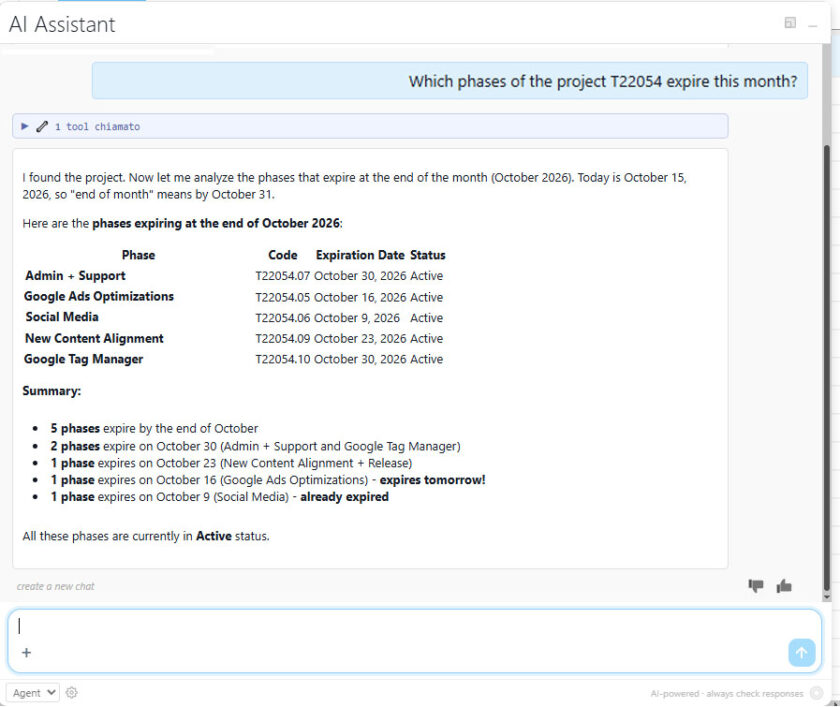Click the 'already expired' bold text
This screenshot has width=840, height=707.
[344, 497]
